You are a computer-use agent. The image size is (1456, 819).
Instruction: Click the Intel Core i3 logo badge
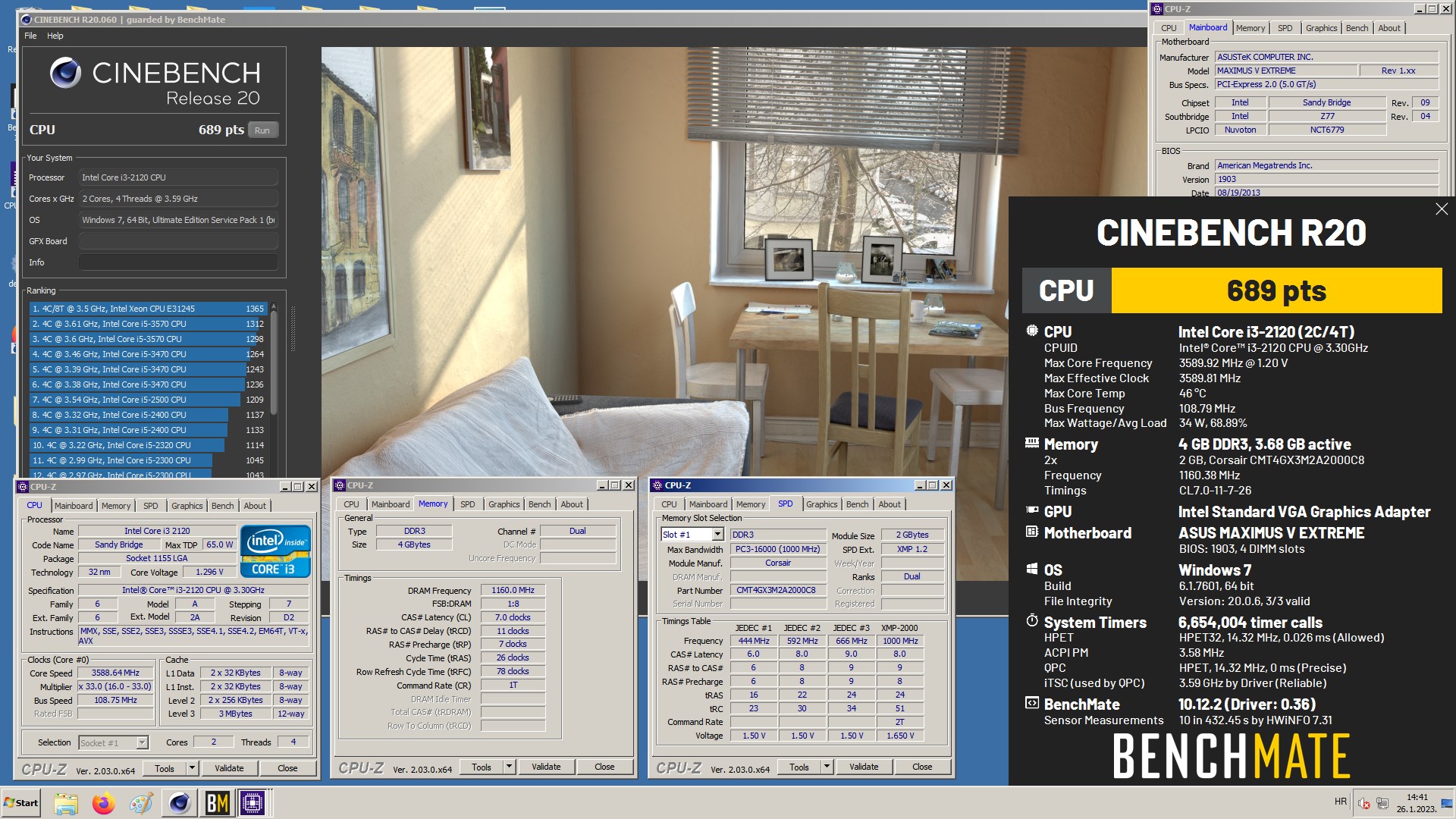[x=275, y=551]
